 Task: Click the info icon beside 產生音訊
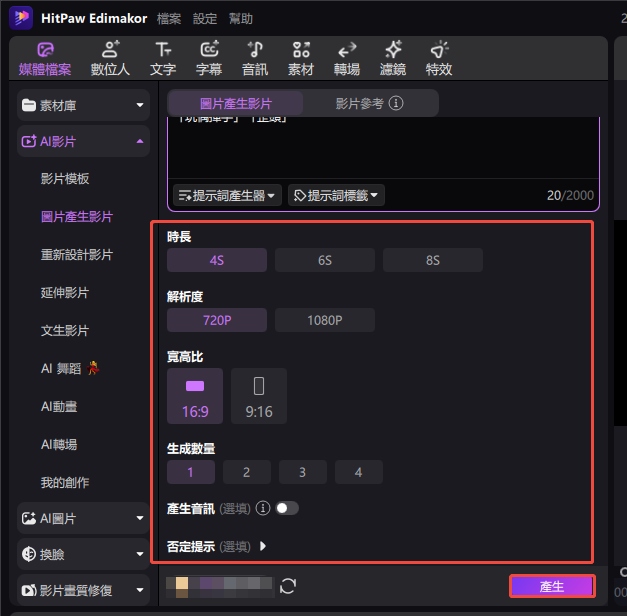pos(263,508)
